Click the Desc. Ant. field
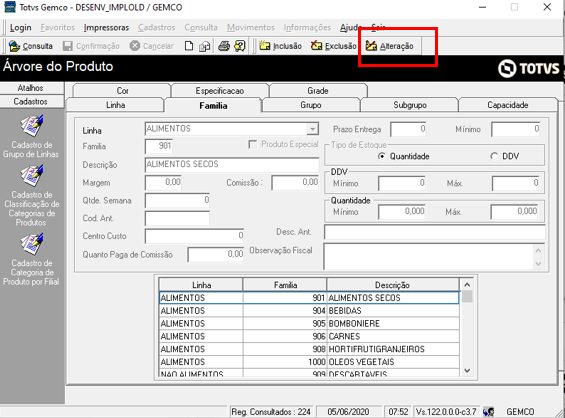The width and height of the screenshot is (565, 418). pyautogui.click(x=435, y=232)
